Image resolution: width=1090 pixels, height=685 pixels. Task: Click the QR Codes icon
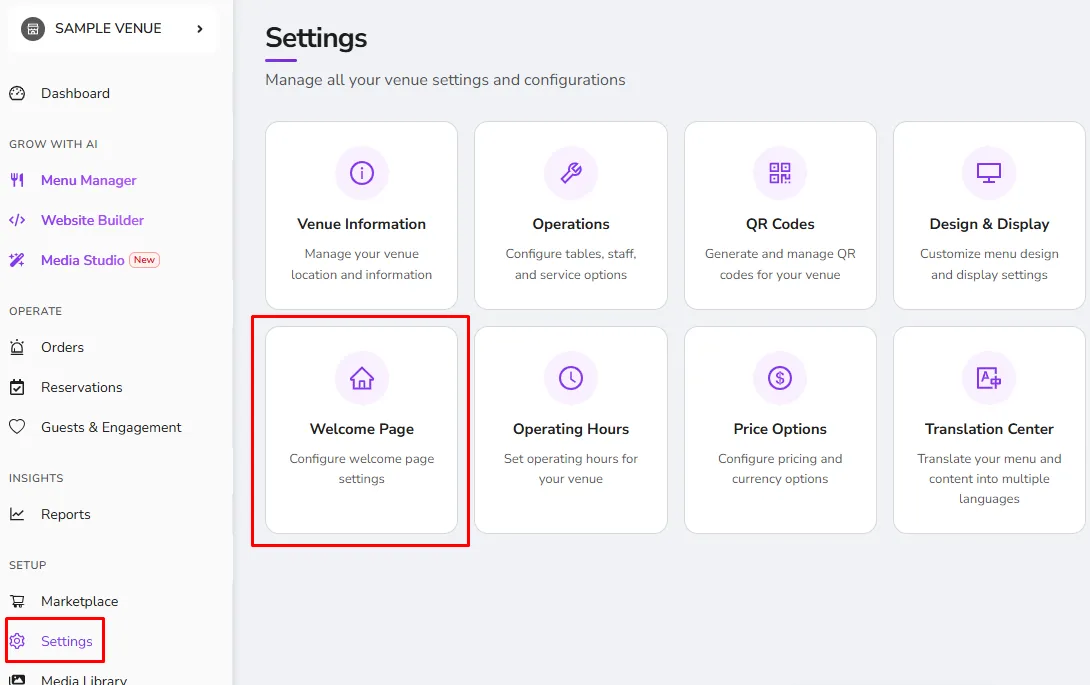click(x=780, y=172)
